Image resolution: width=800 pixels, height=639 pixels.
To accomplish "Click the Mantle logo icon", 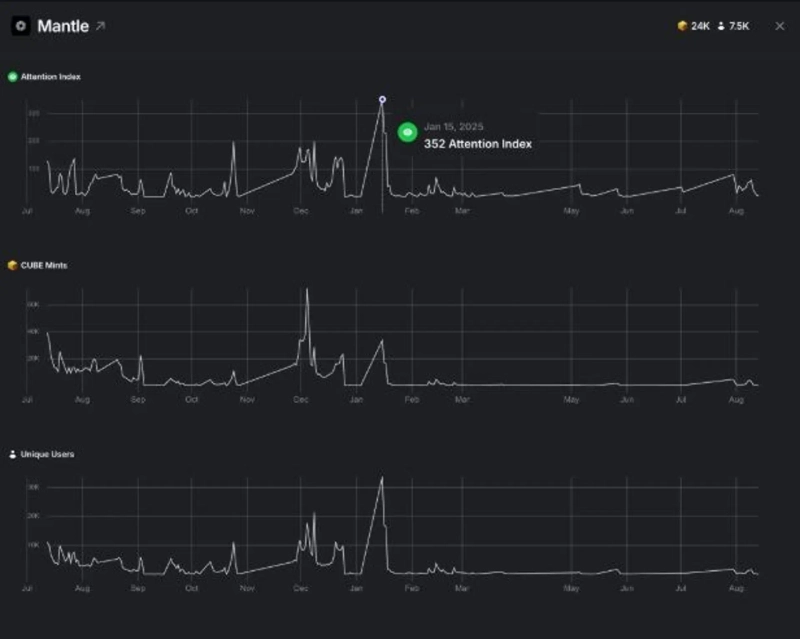I will click(x=20, y=26).
